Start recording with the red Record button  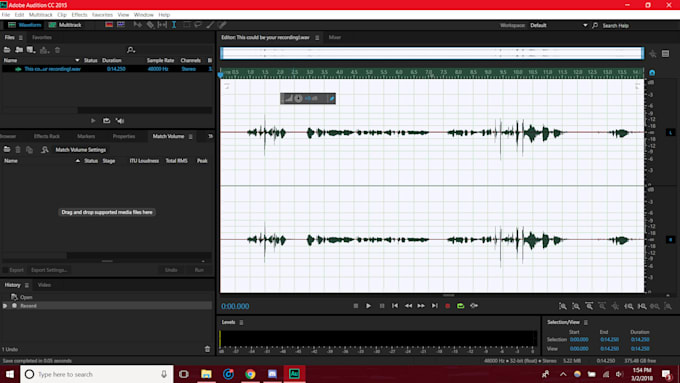[x=448, y=306]
